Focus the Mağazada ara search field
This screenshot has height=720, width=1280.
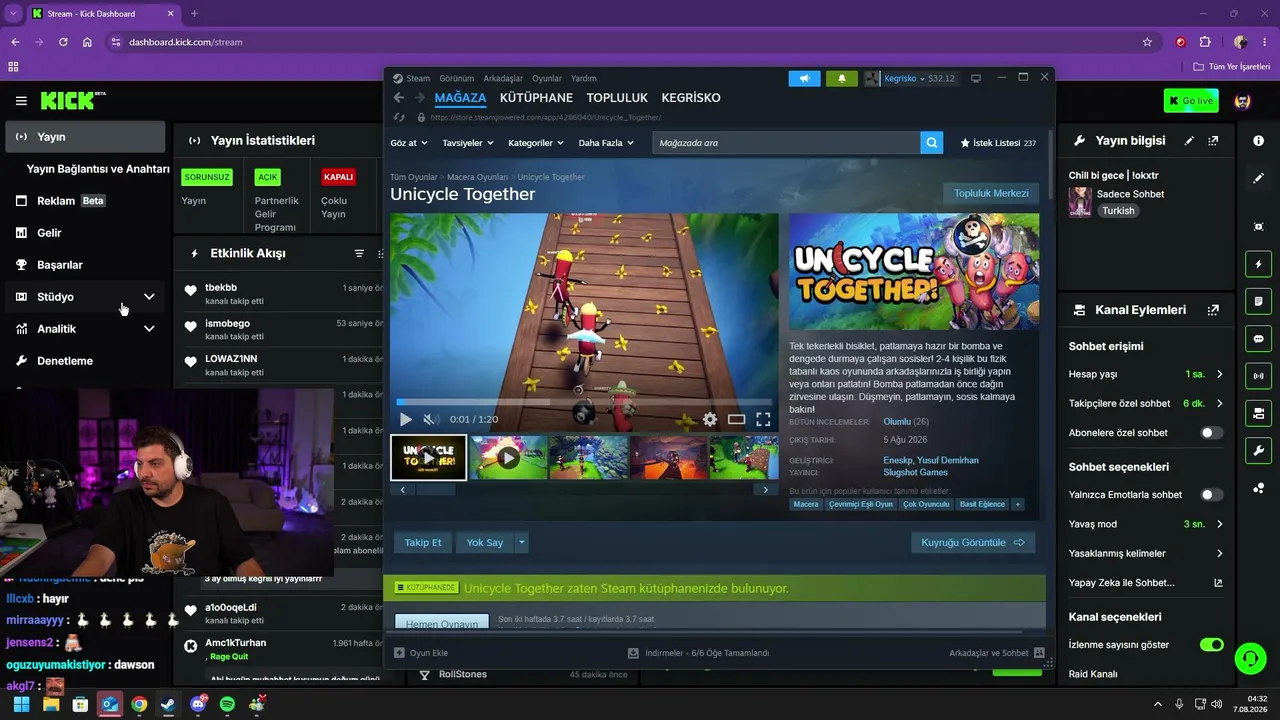[x=786, y=143]
